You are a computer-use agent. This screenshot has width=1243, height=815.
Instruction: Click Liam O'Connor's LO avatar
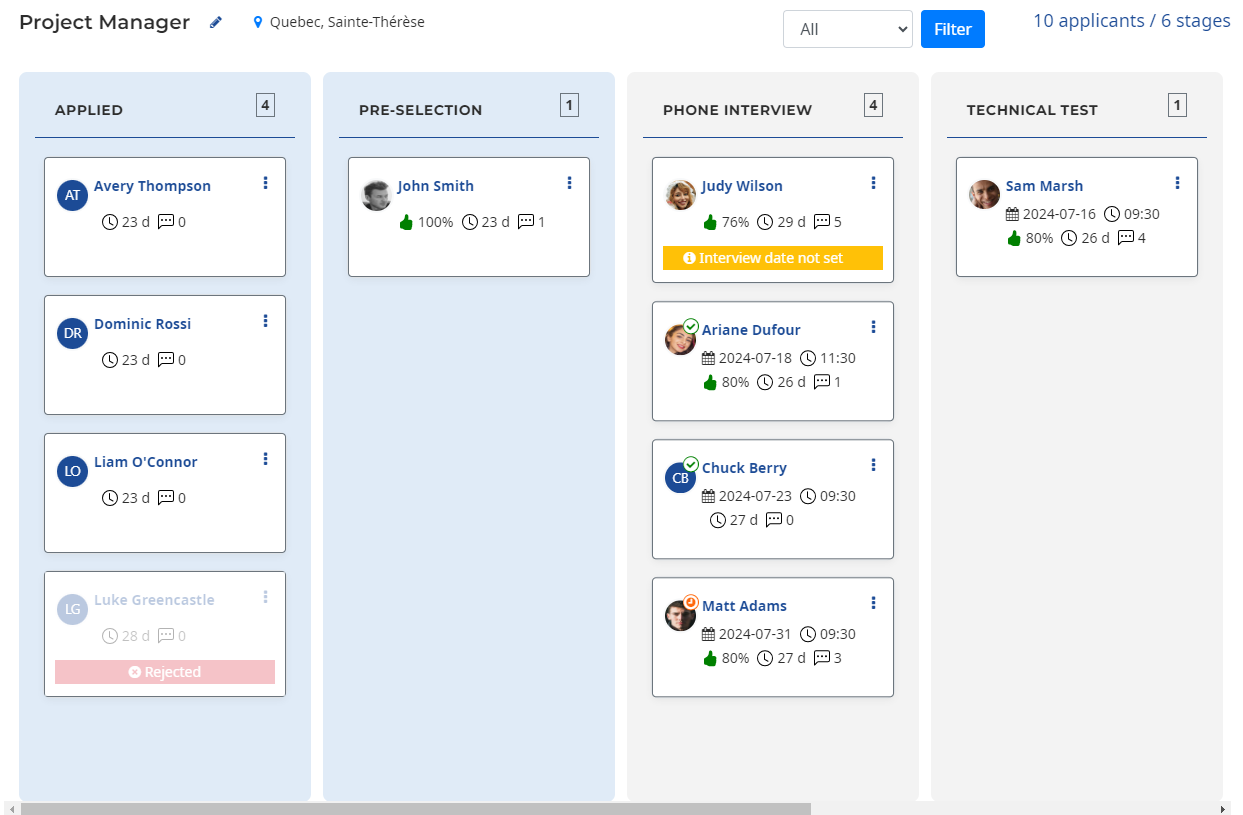[72, 471]
